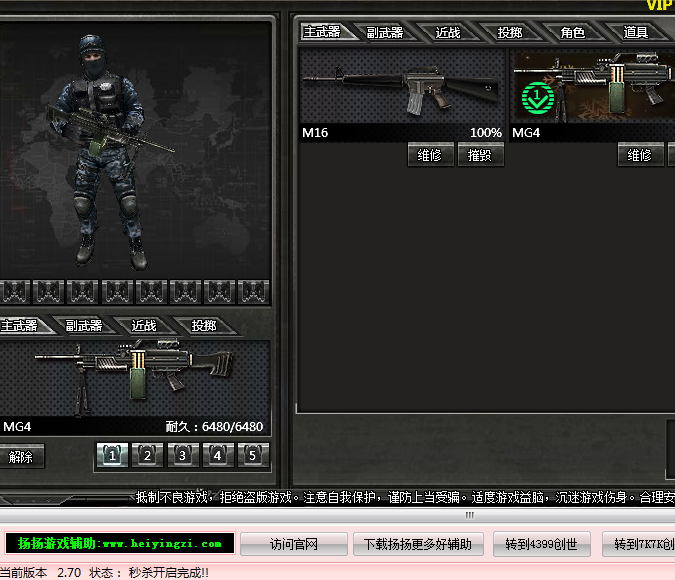This screenshot has height=580, width=675.
Task: Switch to the 道具 inventory tab
Action: [635, 32]
